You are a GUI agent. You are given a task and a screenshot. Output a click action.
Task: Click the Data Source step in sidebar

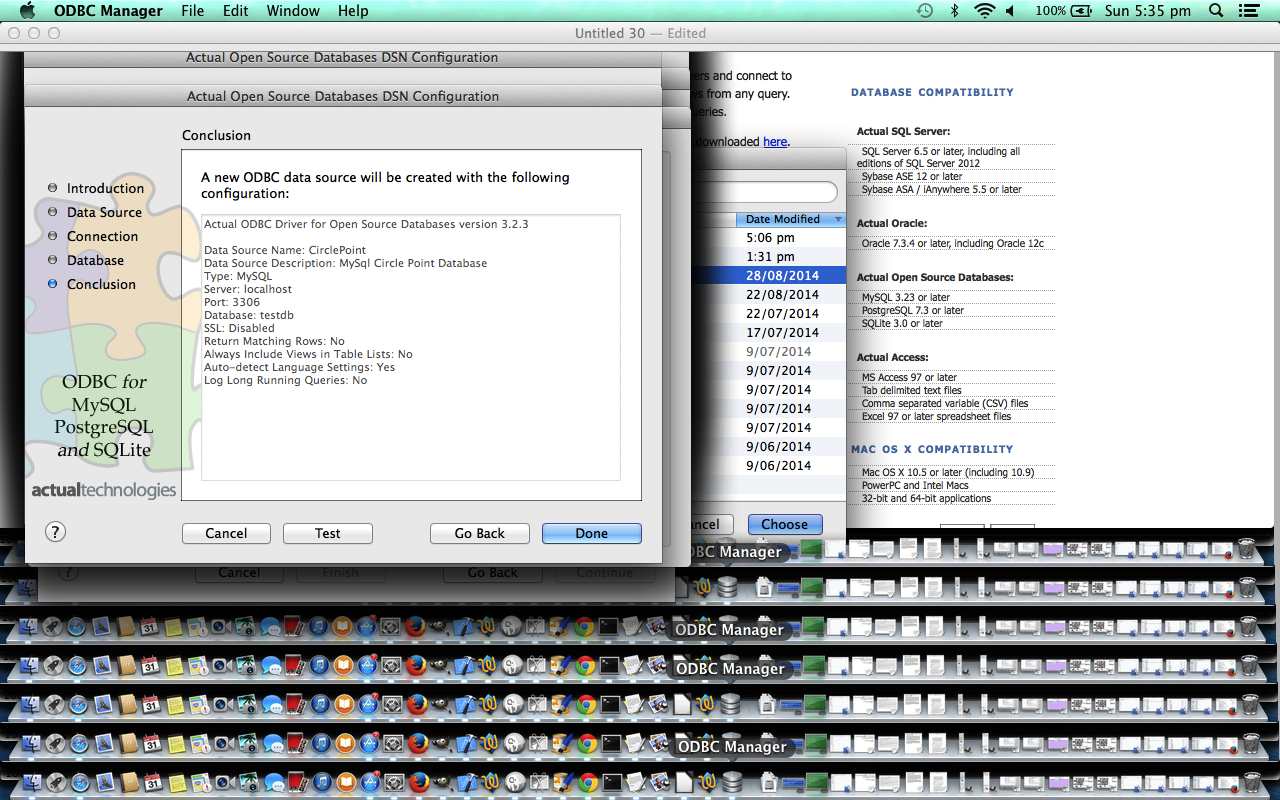104,212
